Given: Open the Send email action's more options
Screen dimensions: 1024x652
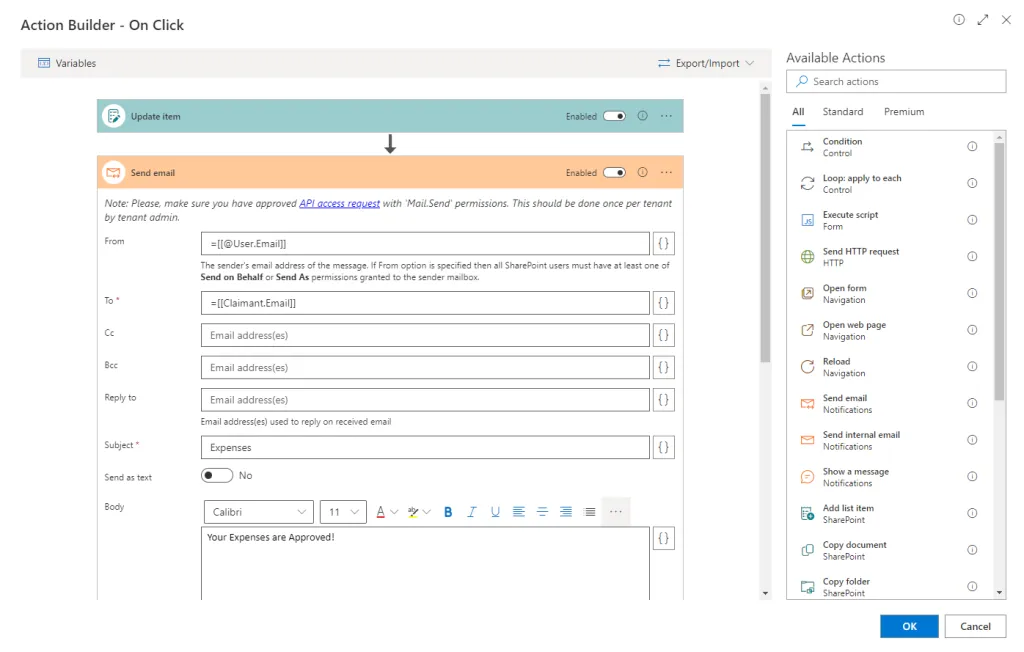Looking at the screenshot, I should [x=666, y=172].
